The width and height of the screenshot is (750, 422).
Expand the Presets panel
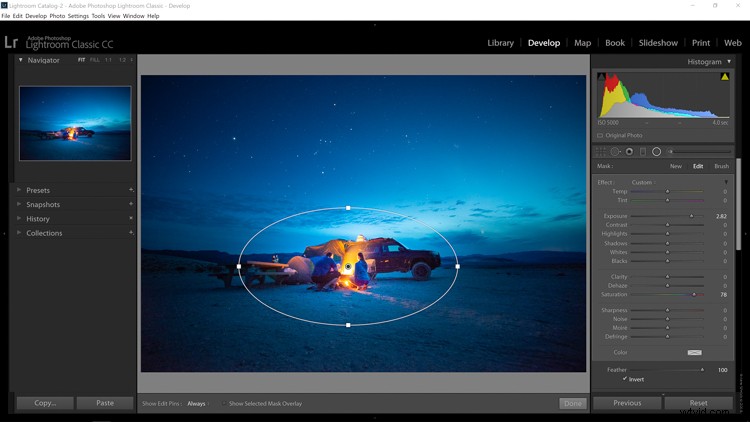(x=19, y=190)
